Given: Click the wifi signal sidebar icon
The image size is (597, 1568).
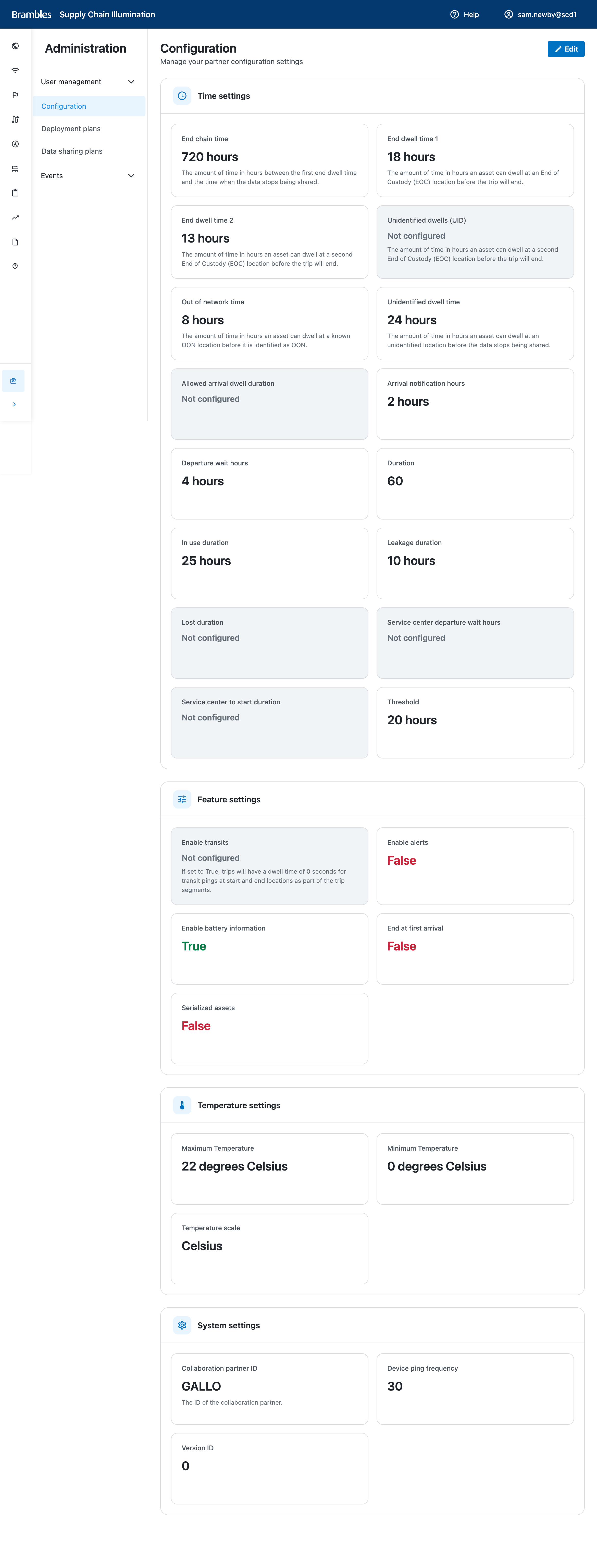Looking at the screenshot, I should pyautogui.click(x=15, y=71).
